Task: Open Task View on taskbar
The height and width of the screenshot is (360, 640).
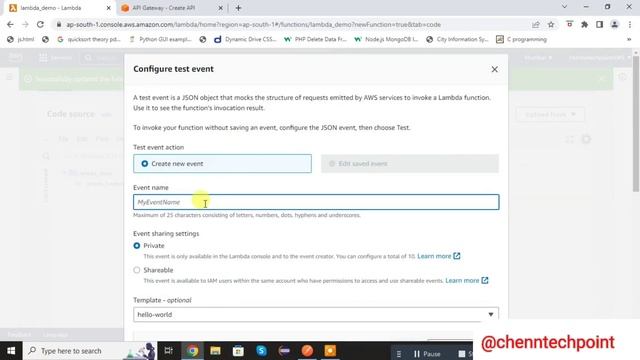Action: pyautogui.click(x=168, y=351)
